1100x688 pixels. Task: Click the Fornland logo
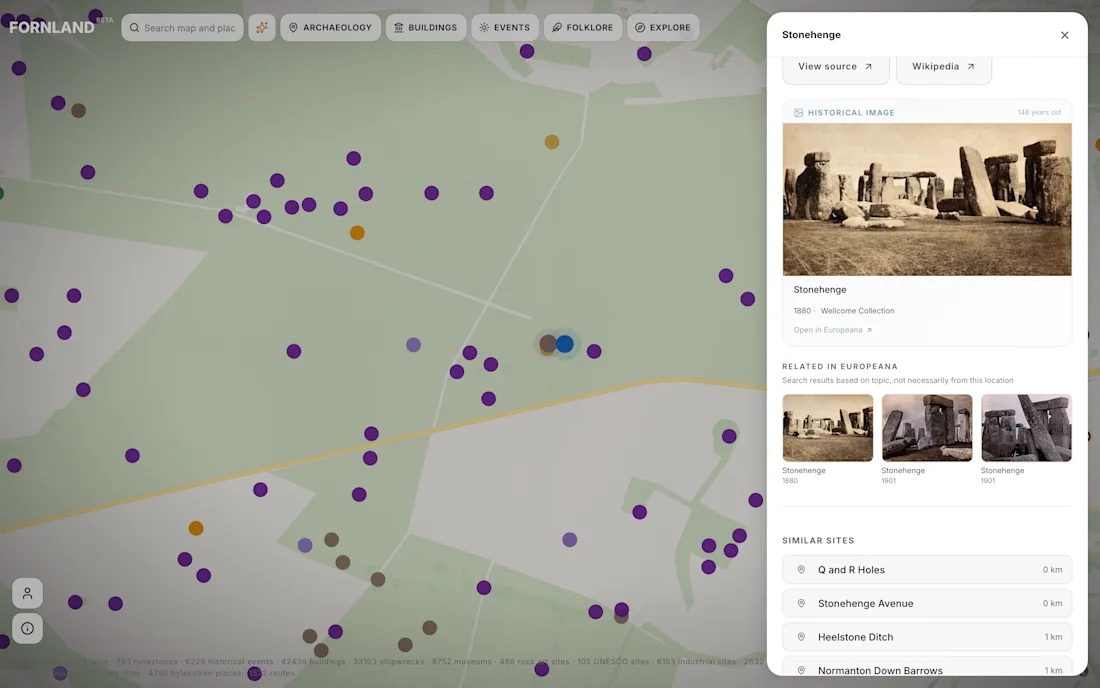click(52, 27)
